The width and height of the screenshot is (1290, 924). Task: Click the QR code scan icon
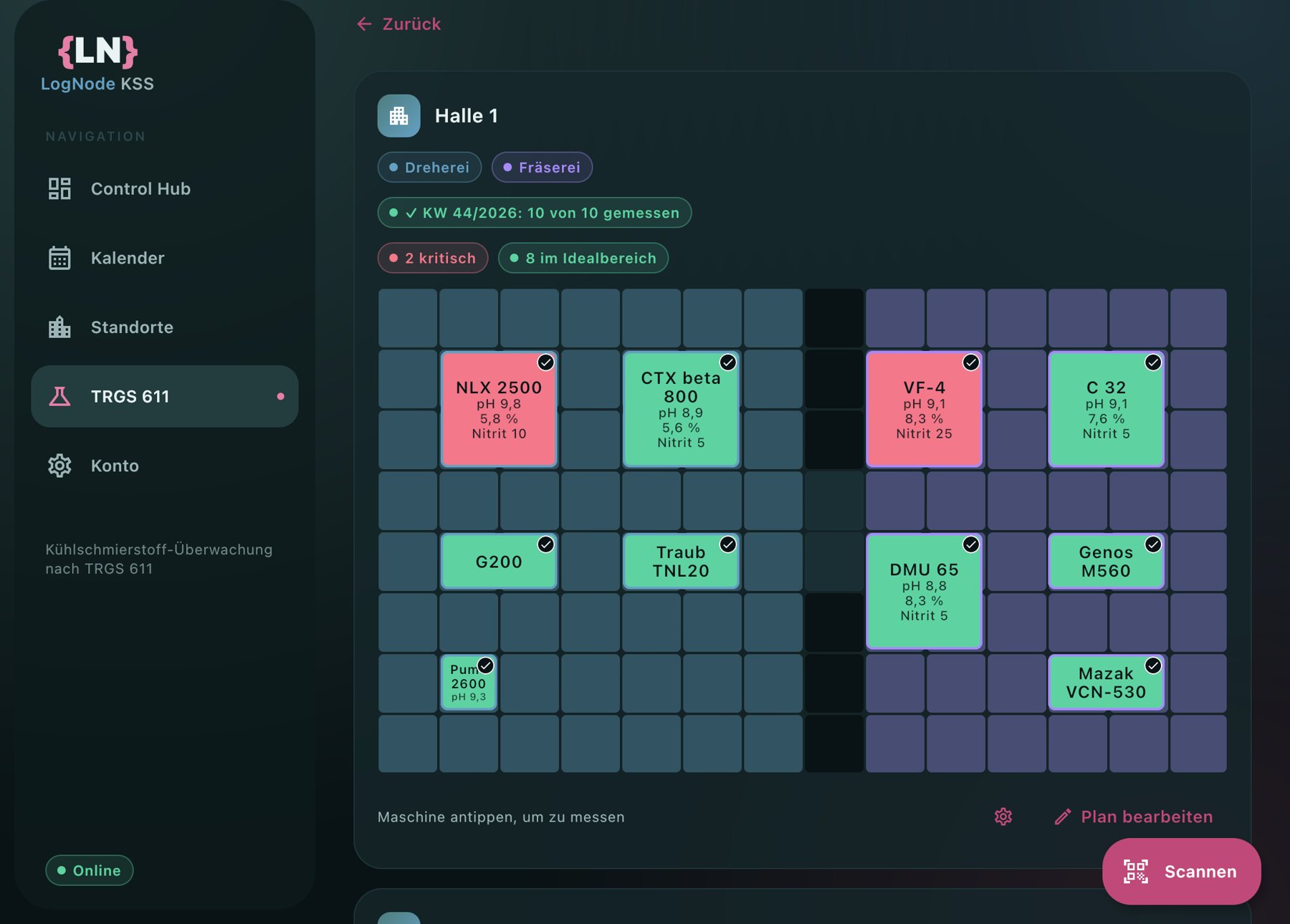click(x=1136, y=872)
